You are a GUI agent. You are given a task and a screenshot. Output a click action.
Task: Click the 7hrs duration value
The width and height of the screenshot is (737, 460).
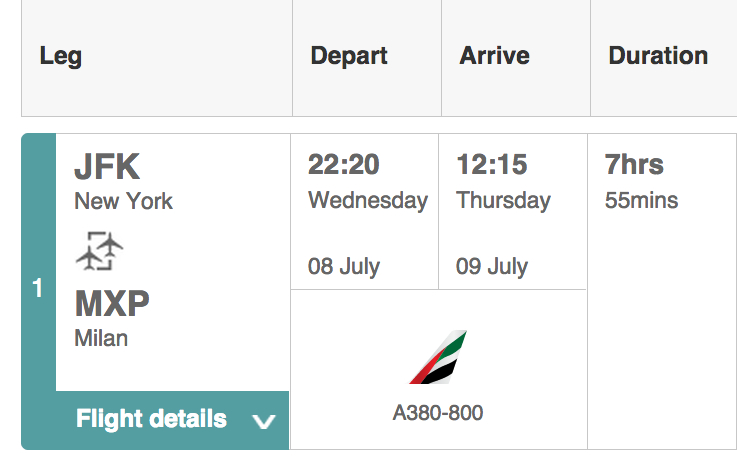pyautogui.click(x=634, y=164)
